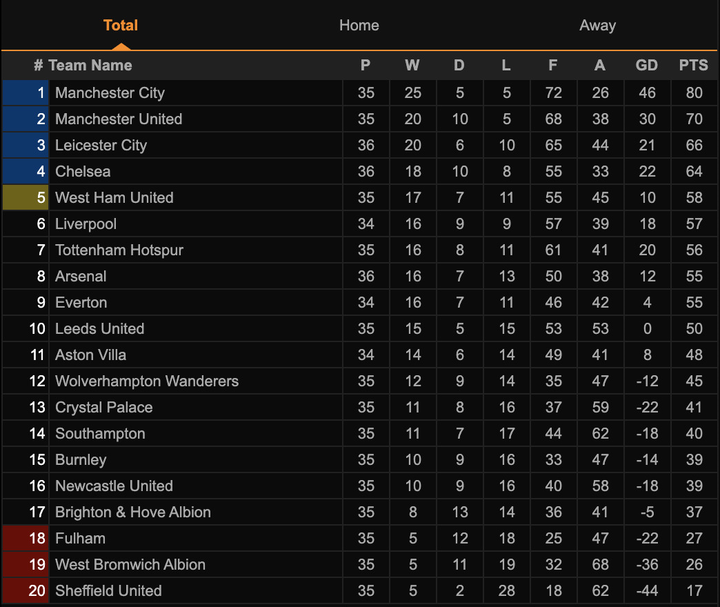This screenshot has height=607, width=720.
Task: Click on Leicester City team name
Action: pyautogui.click(x=101, y=145)
